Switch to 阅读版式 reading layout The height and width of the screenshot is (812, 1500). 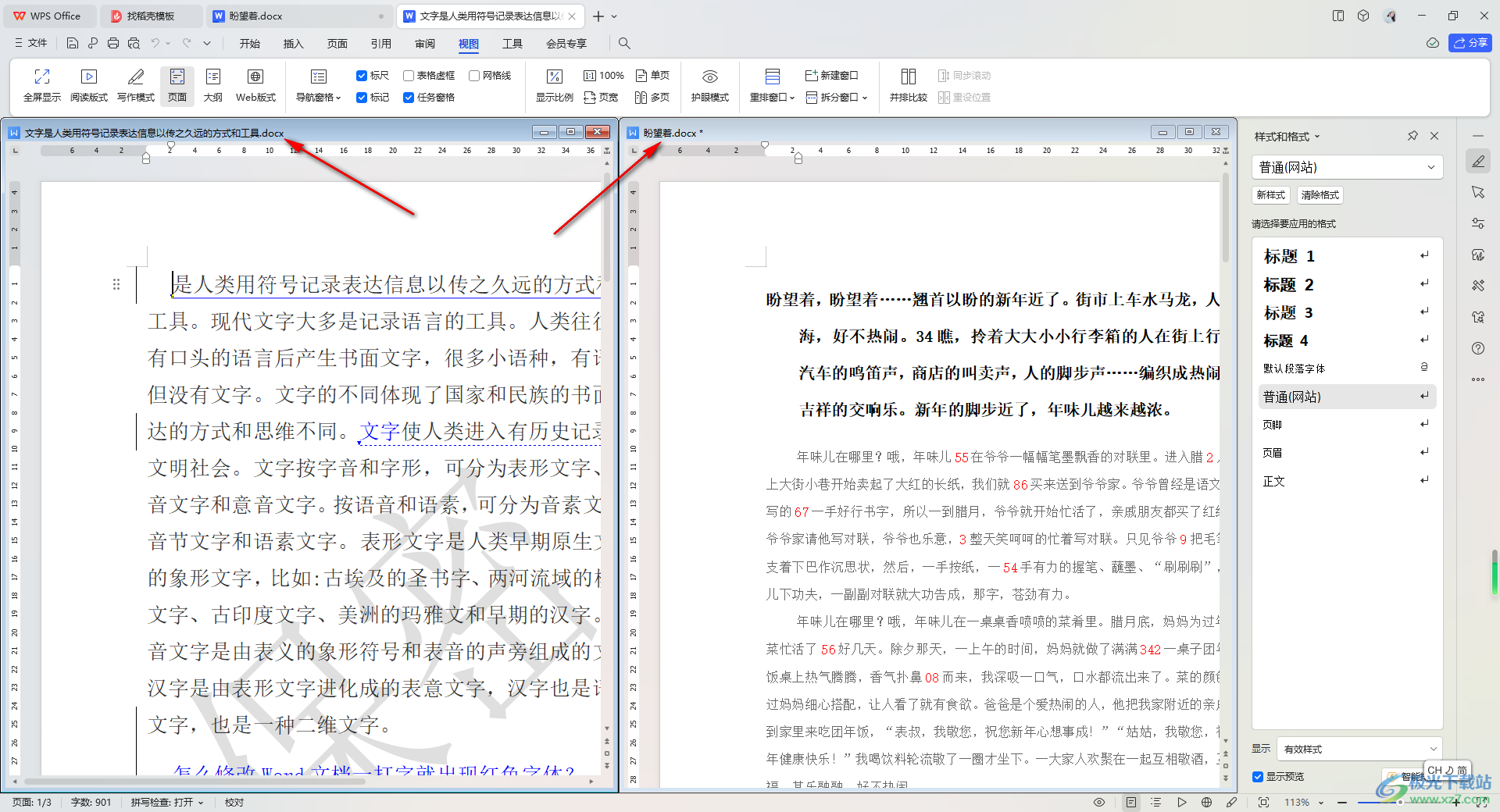click(x=88, y=77)
